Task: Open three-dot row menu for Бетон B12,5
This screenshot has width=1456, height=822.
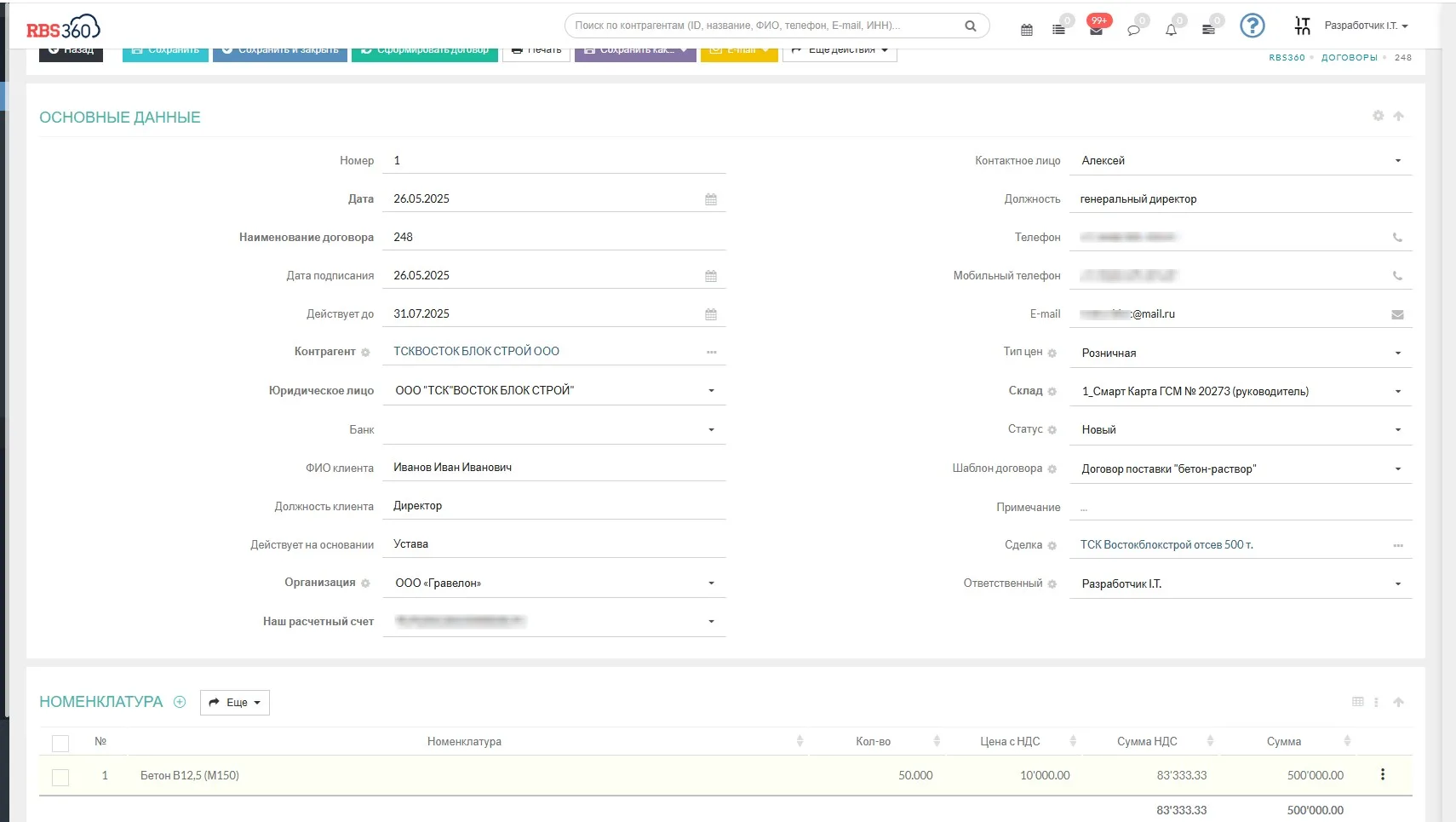Action: click(x=1382, y=774)
